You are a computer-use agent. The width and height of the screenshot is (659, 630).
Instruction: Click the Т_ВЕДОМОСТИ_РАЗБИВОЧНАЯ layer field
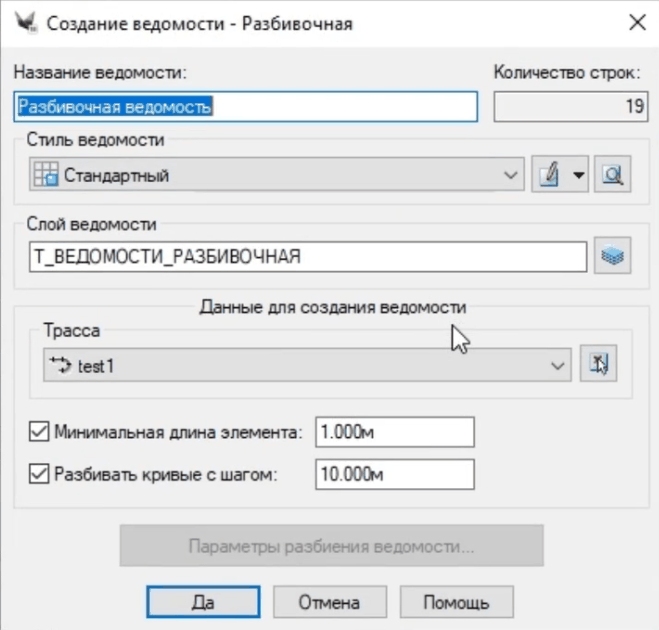click(308, 256)
